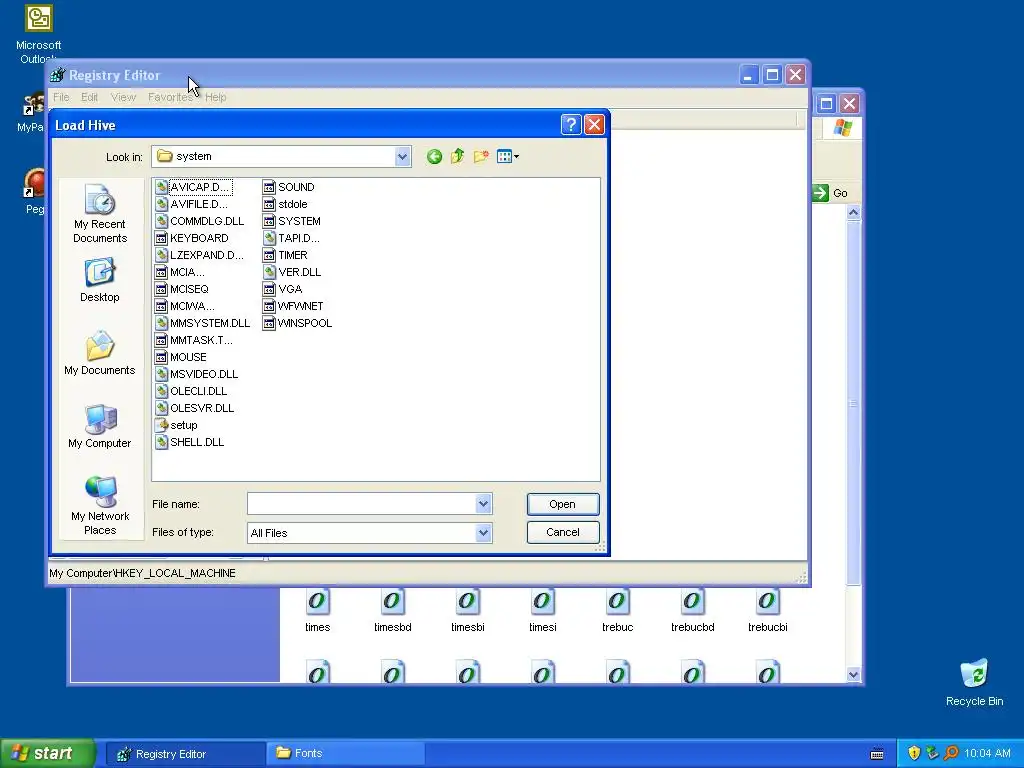Screen dimensions: 1024x768
Task: Open the Windows Start menu
Action: tap(47, 753)
